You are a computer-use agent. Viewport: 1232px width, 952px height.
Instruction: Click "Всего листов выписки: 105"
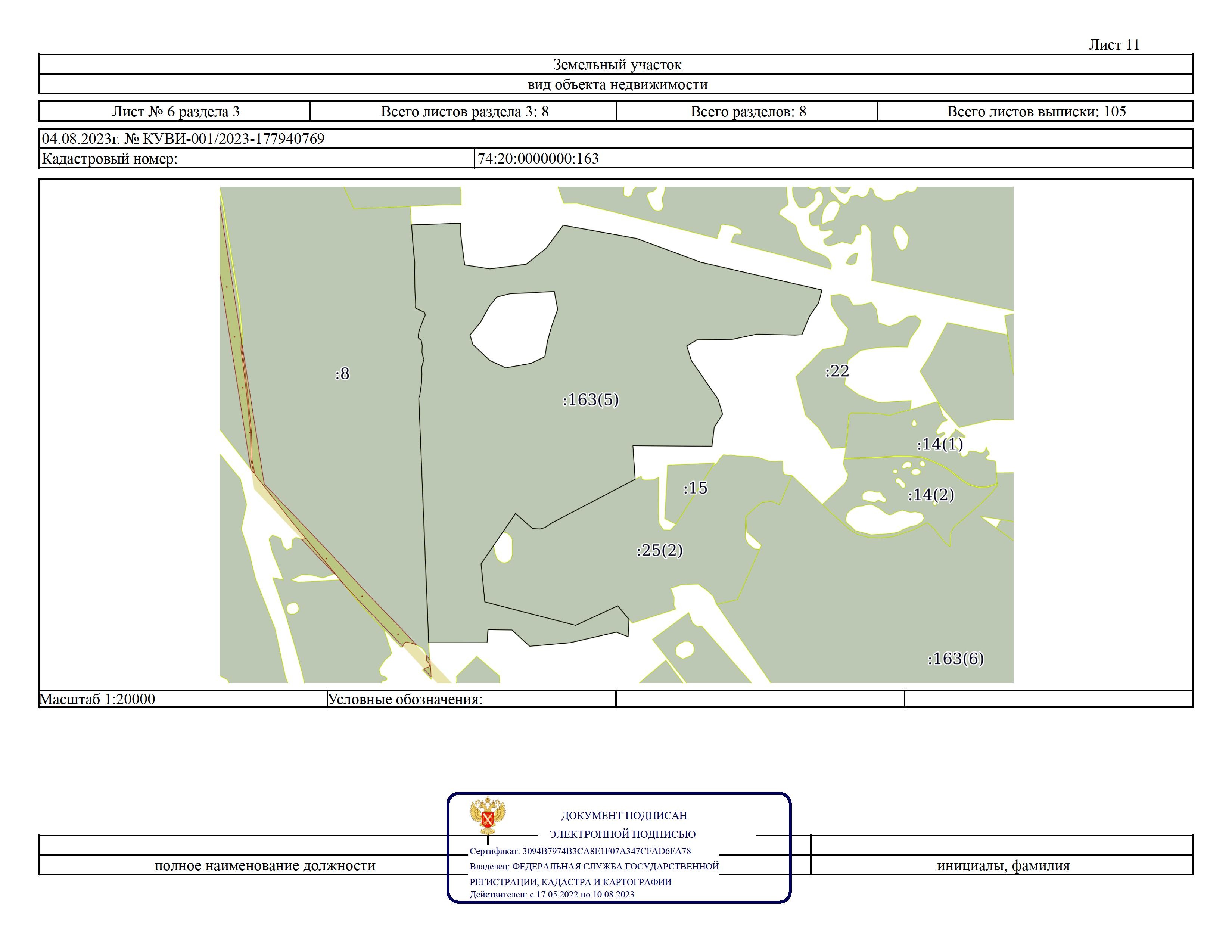[x=1036, y=111]
